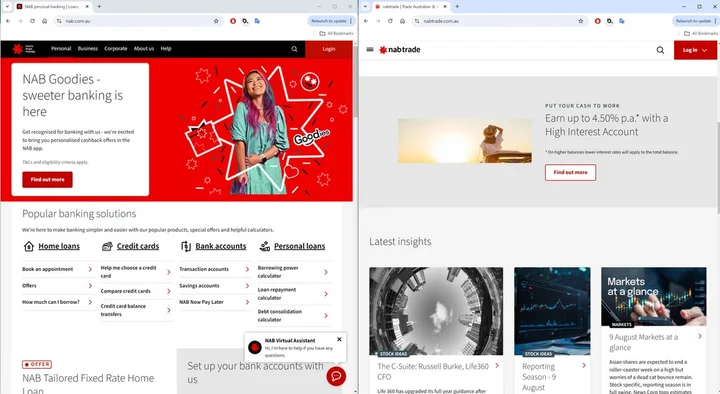
Task: Select the NAB personal banking browser tab
Action: coord(52,6)
